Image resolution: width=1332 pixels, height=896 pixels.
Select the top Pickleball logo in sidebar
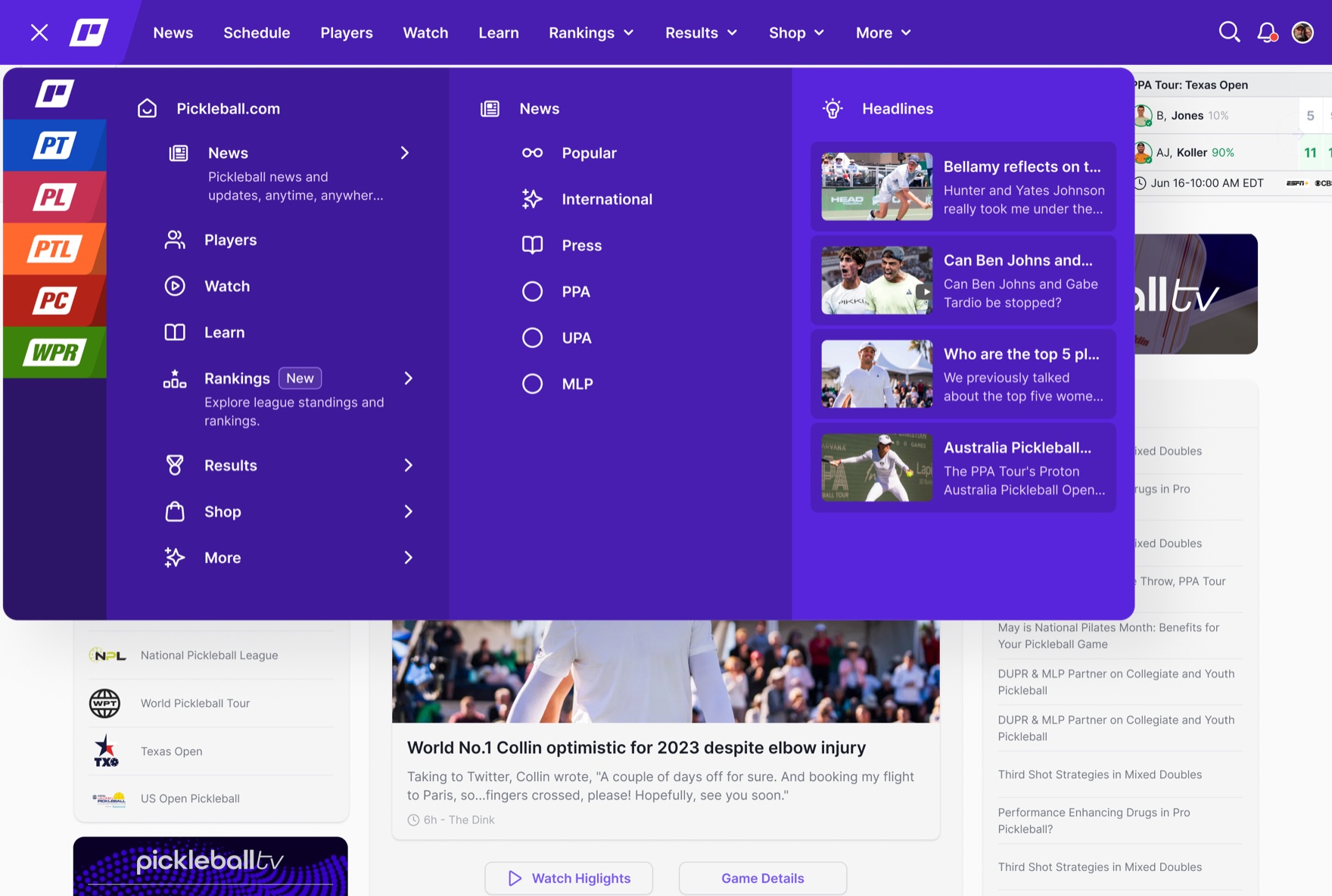pos(54,94)
